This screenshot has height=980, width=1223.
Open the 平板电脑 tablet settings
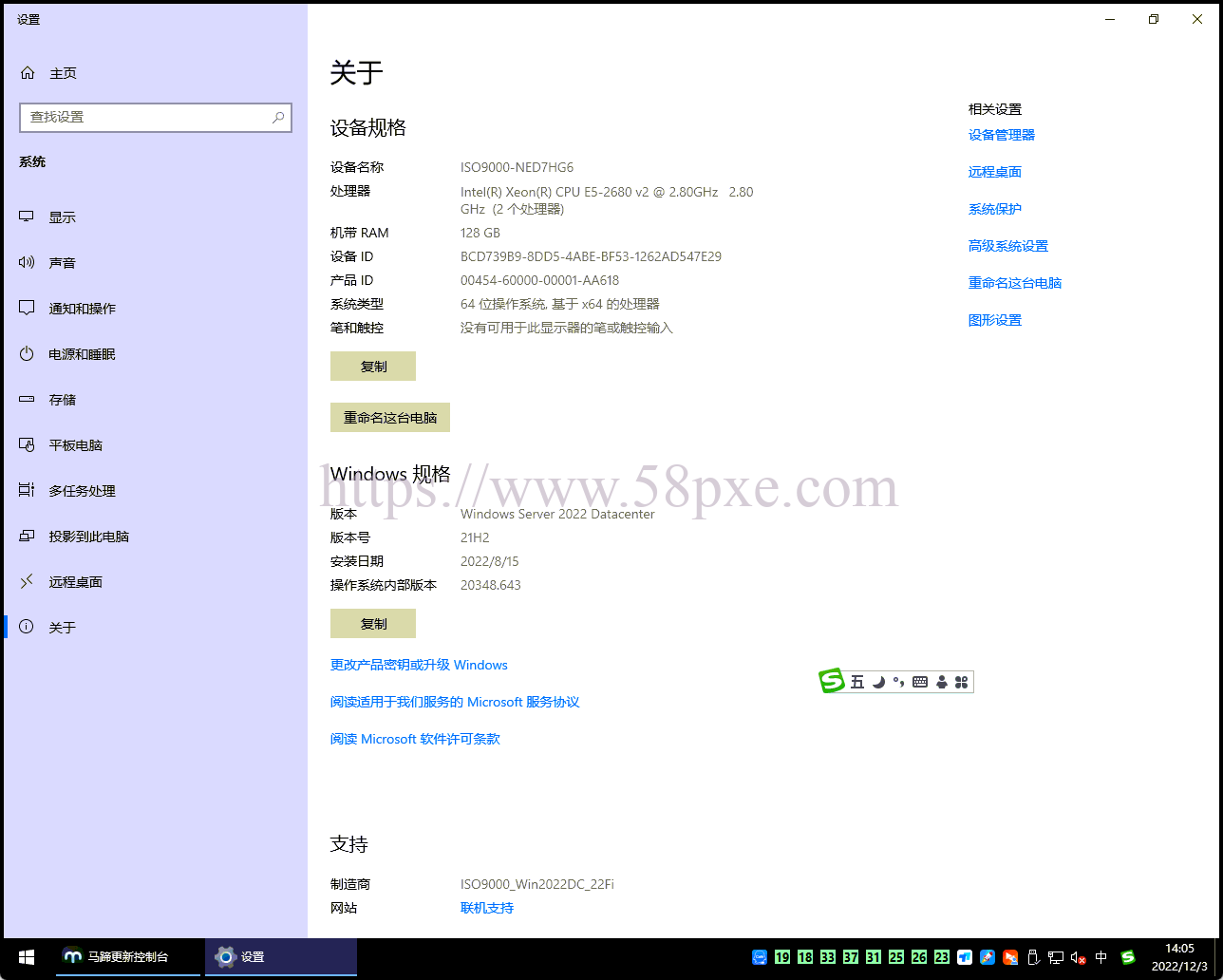[x=156, y=445]
